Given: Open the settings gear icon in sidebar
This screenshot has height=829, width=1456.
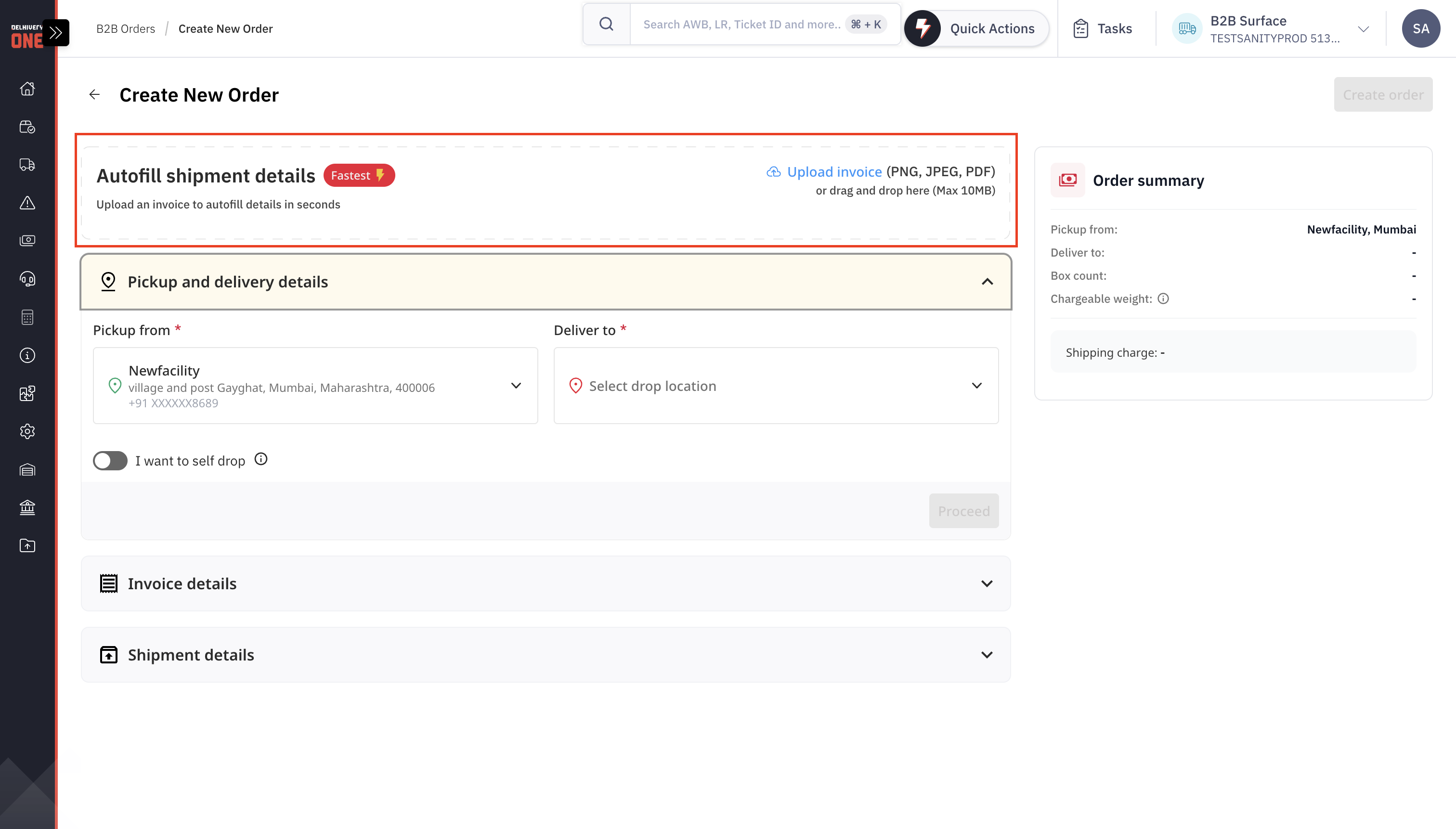Looking at the screenshot, I should (x=27, y=431).
